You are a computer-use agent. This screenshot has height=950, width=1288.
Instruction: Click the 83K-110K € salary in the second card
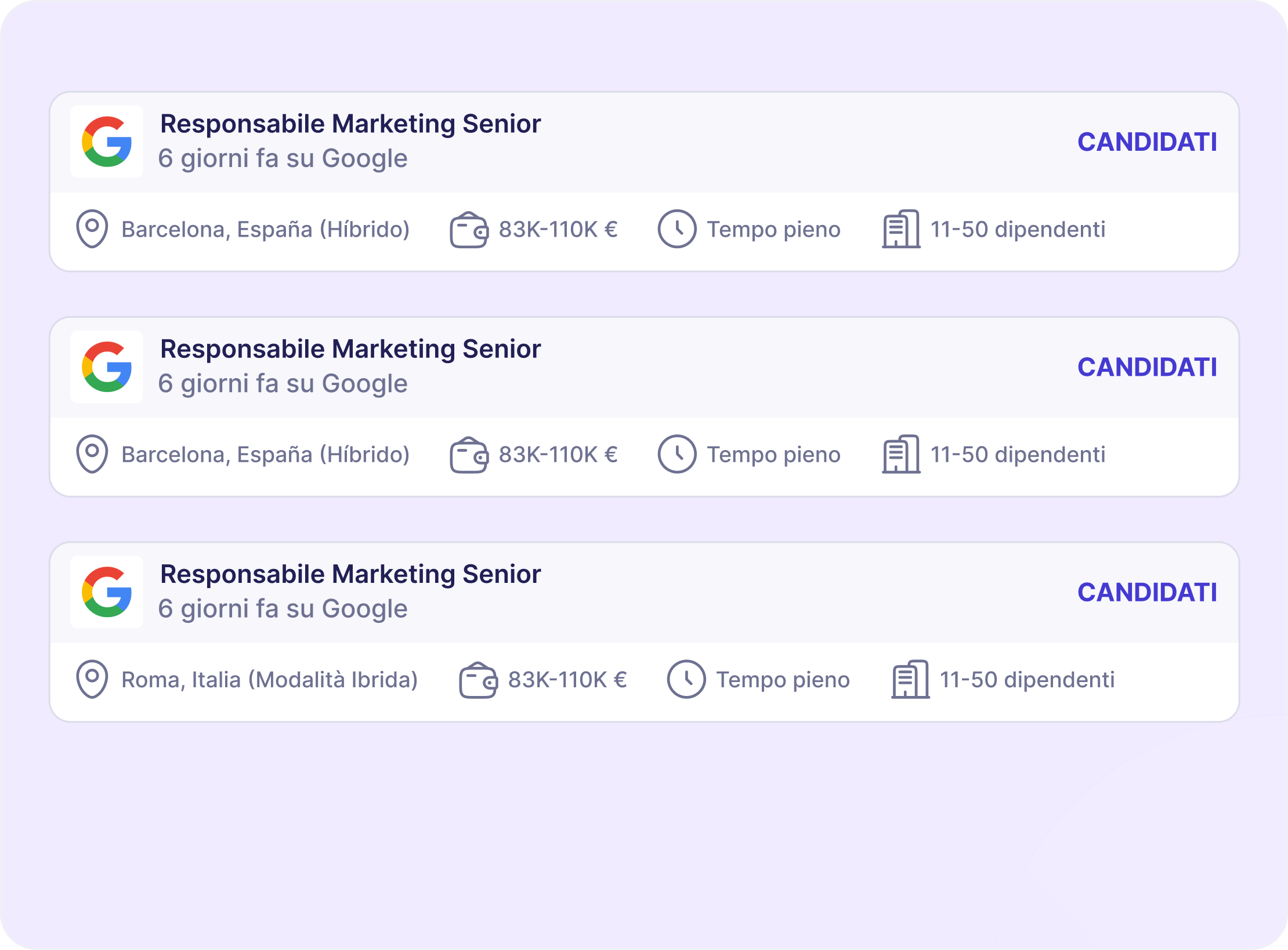pyautogui.click(x=558, y=455)
